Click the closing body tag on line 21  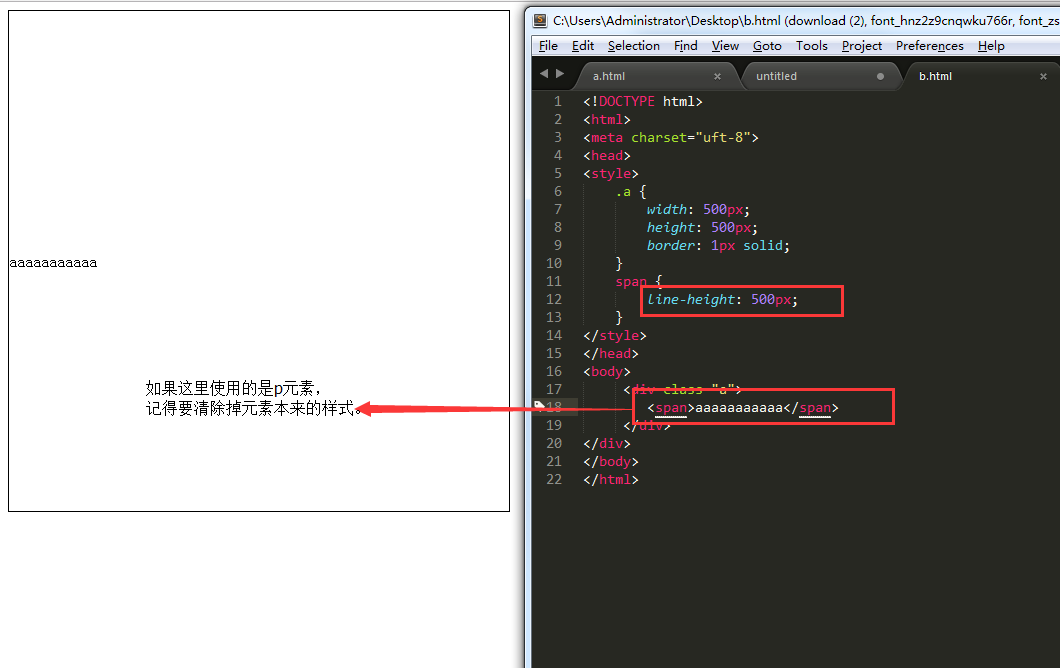click(x=610, y=461)
